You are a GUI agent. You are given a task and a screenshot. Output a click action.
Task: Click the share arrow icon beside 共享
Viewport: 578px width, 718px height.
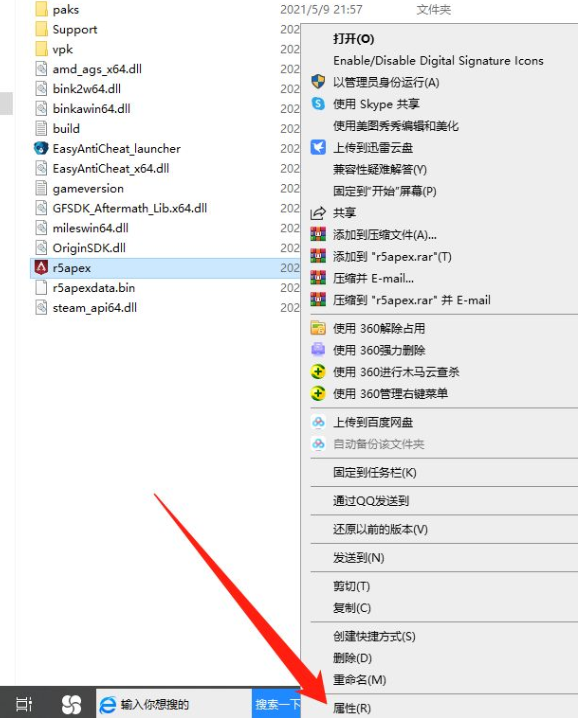[x=318, y=213]
